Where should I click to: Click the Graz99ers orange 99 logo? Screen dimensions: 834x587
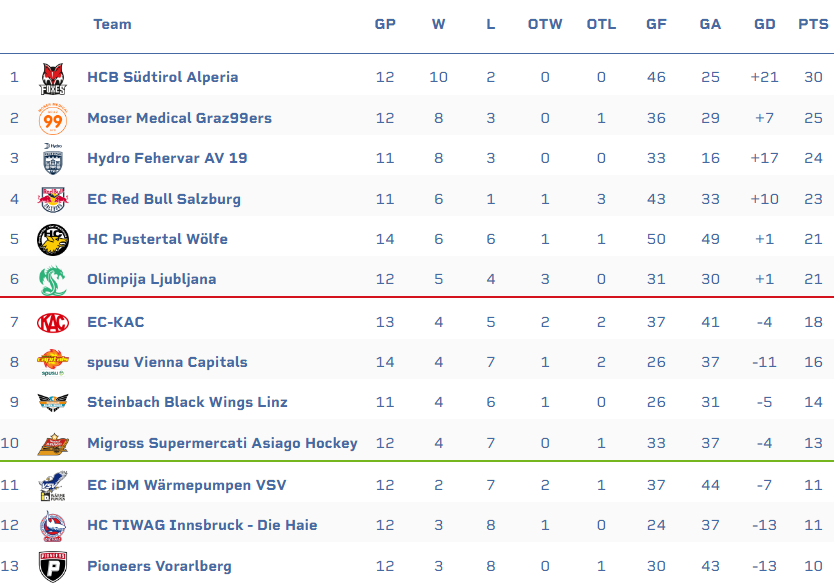click(53, 119)
